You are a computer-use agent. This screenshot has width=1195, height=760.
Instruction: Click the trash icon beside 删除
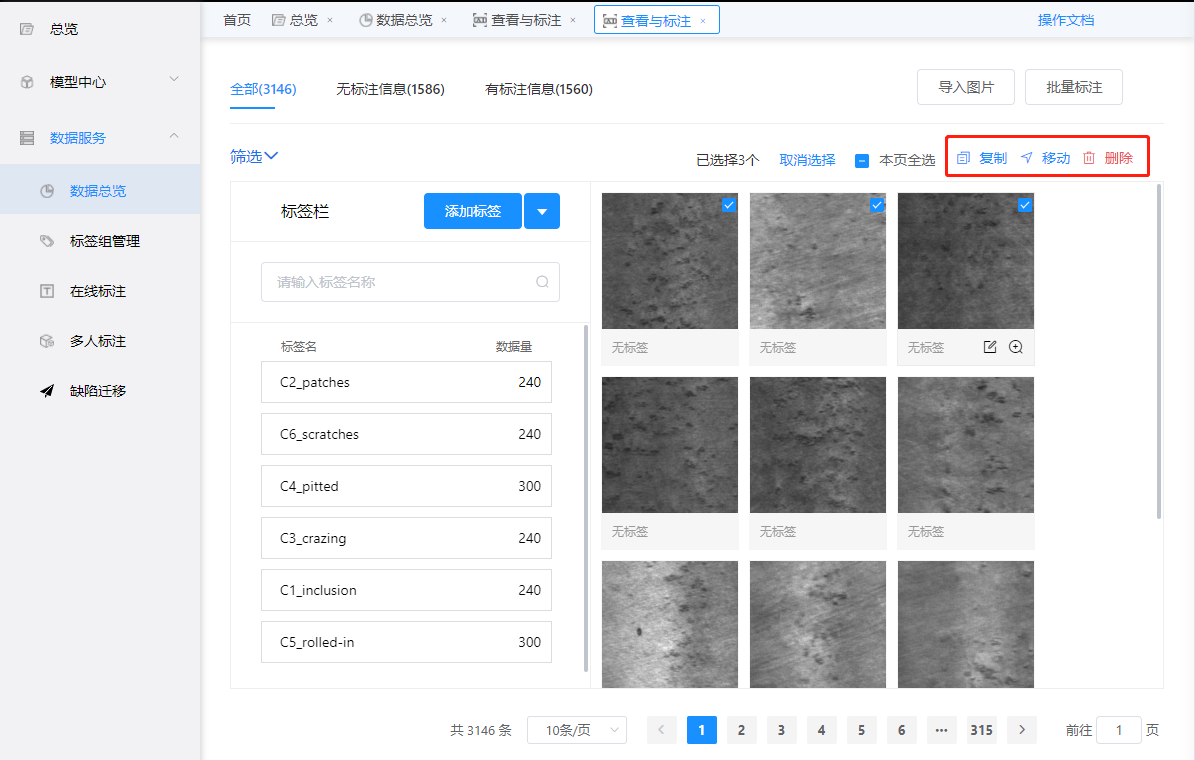pyautogui.click(x=1089, y=158)
